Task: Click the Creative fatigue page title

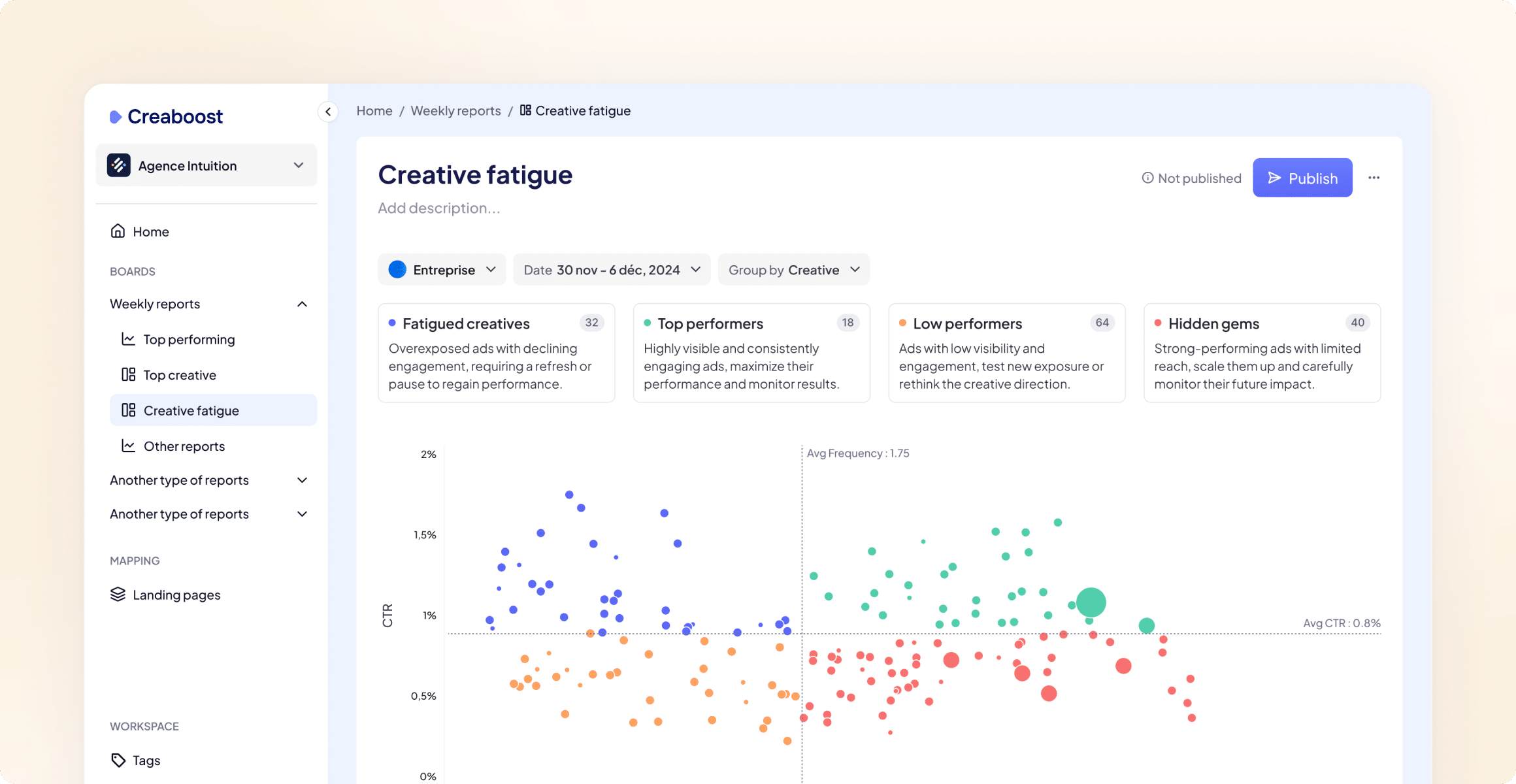Action: (x=475, y=174)
